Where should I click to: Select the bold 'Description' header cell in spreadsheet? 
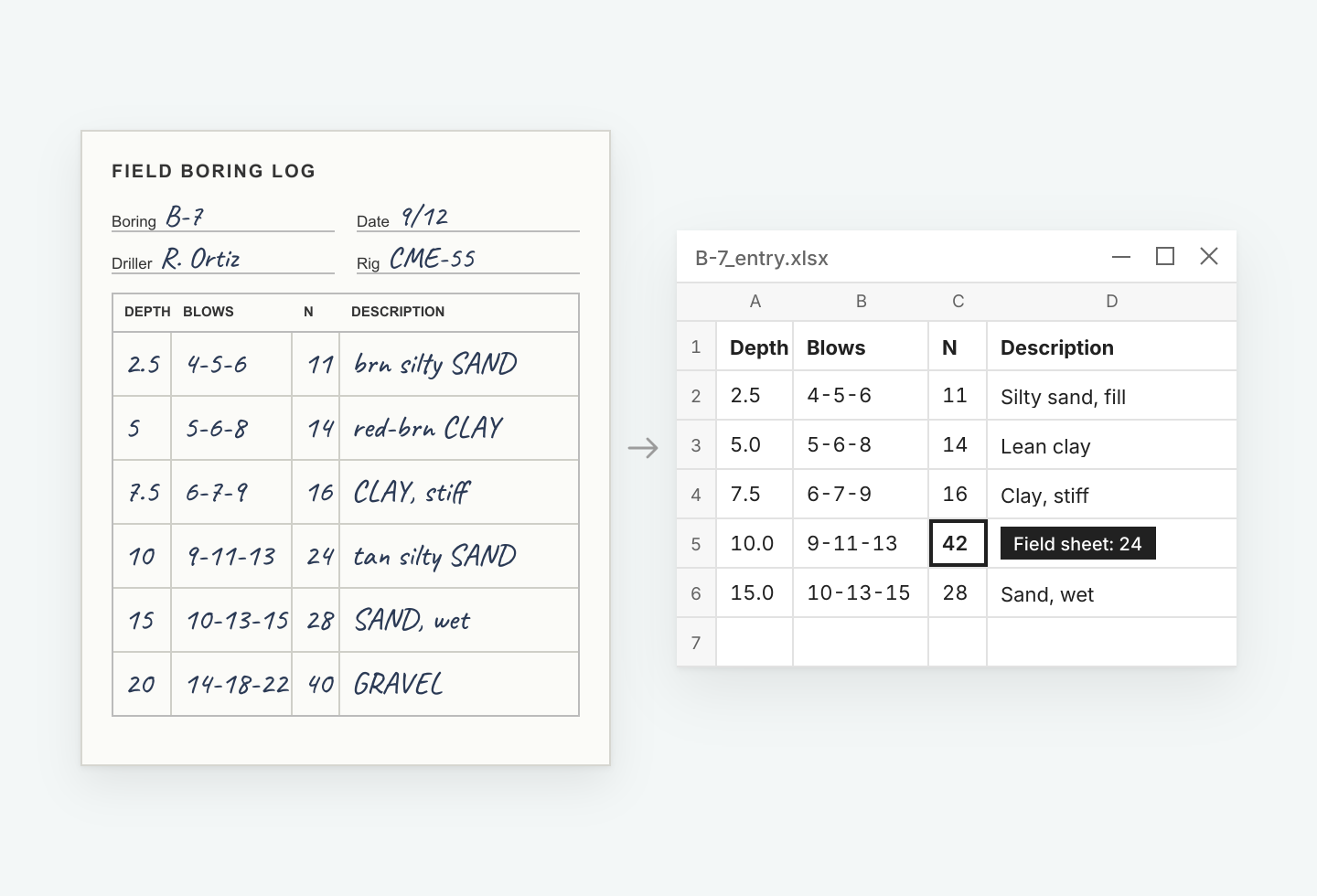click(x=1112, y=347)
